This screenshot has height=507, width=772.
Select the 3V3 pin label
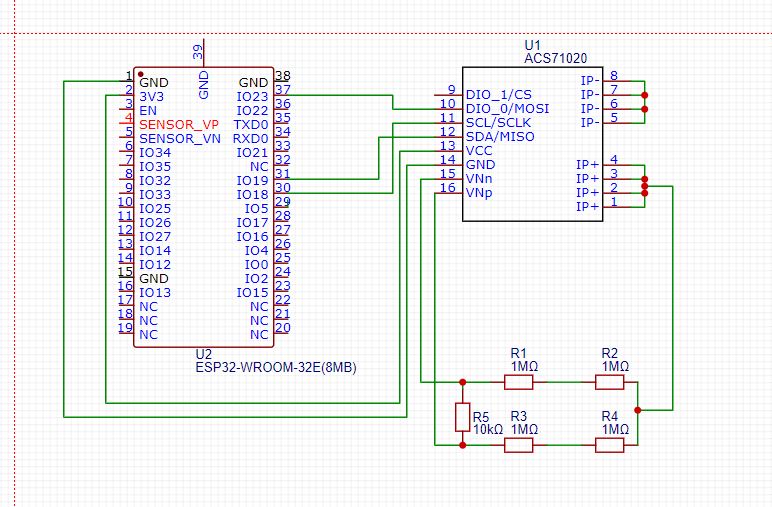[x=151, y=96]
